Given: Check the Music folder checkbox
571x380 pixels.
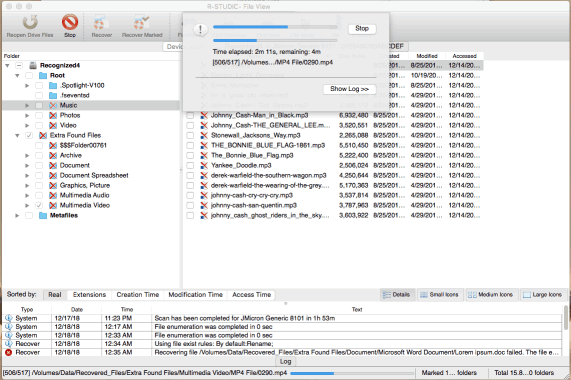Looking at the screenshot, I should pyautogui.click(x=39, y=105).
